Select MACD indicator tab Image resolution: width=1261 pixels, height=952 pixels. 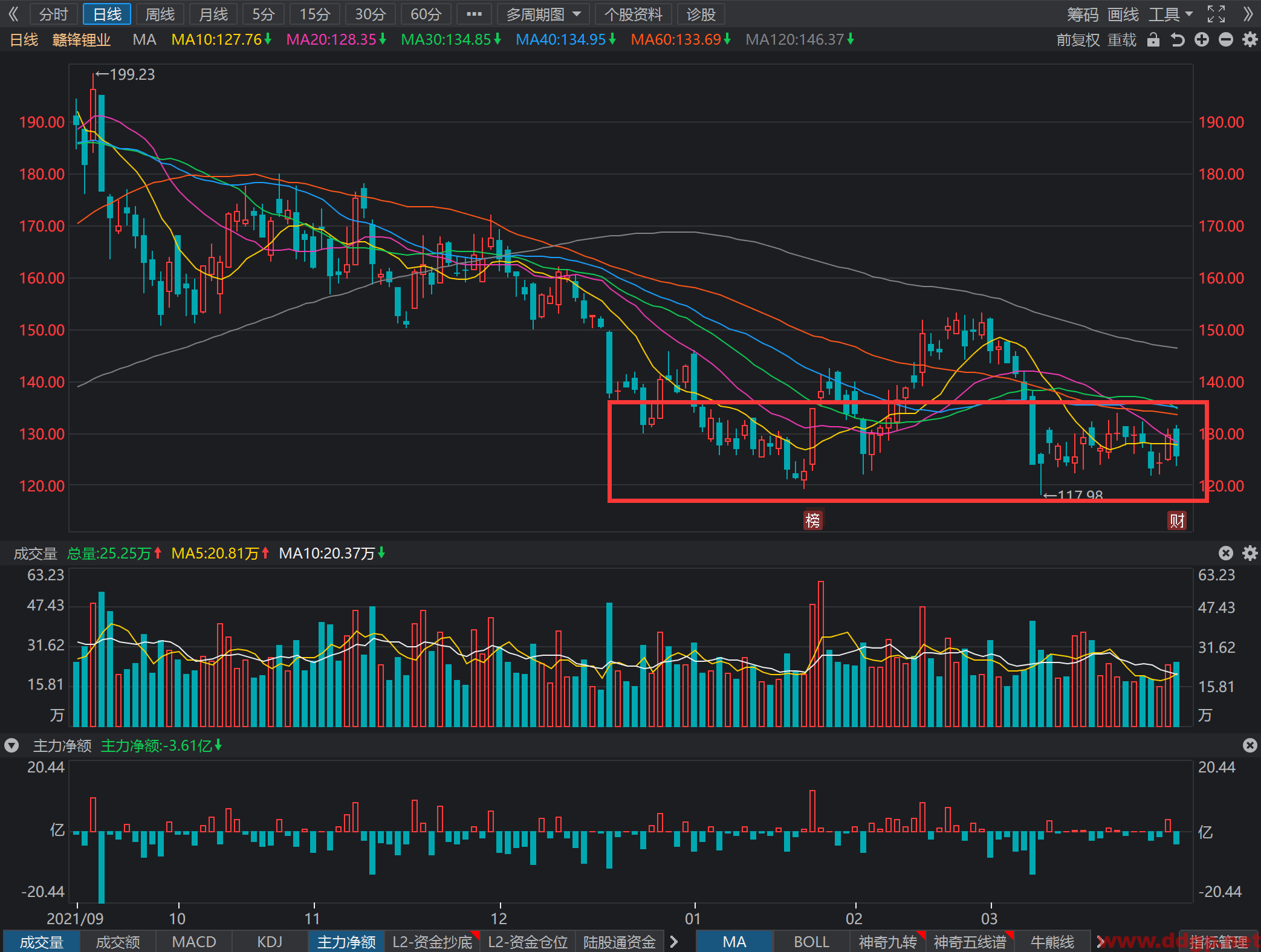coord(194,942)
